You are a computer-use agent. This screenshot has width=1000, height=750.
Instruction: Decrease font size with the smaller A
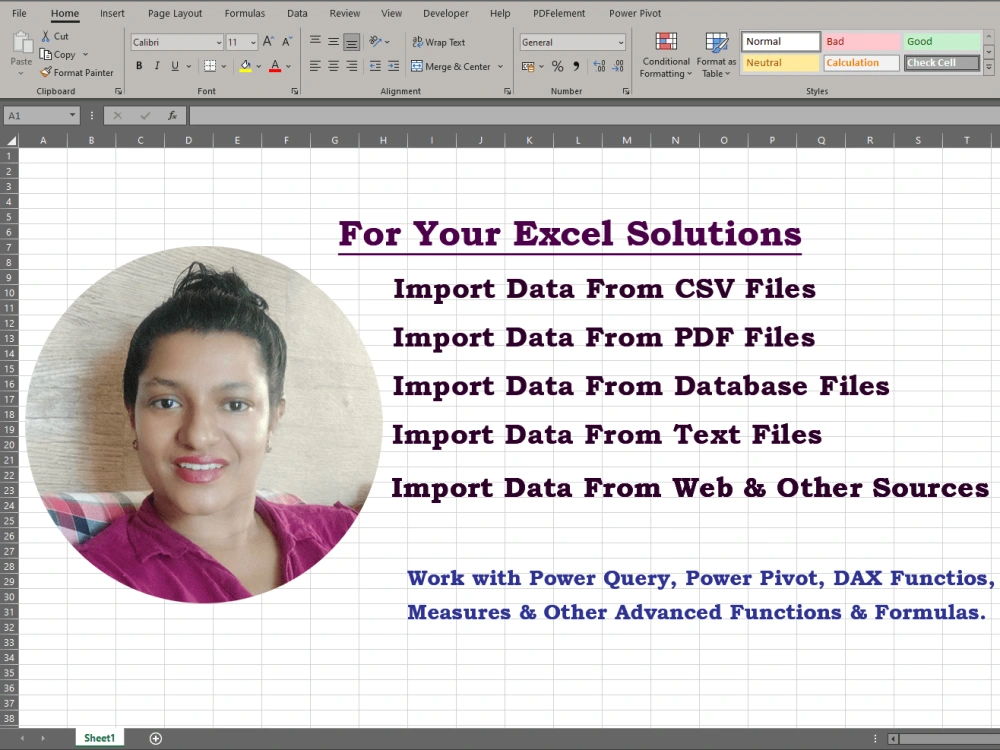point(287,42)
